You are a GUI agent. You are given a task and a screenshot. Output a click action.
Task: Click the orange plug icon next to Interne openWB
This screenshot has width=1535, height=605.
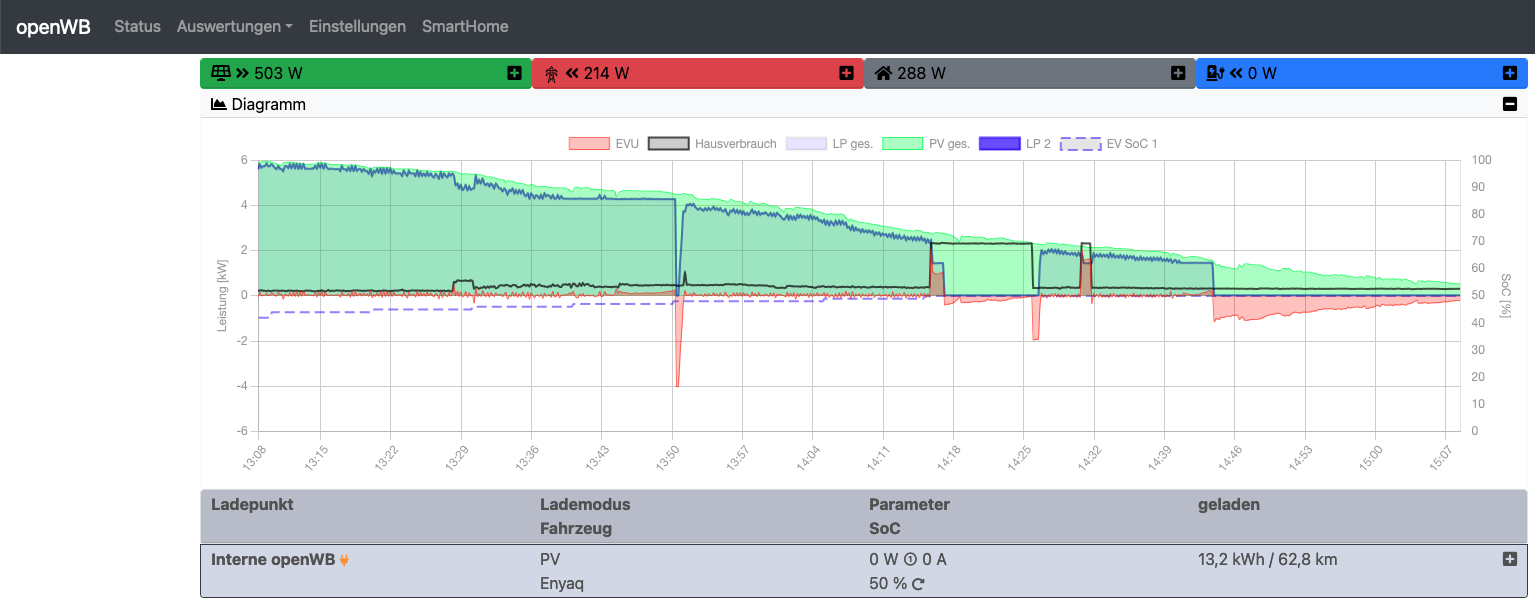tap(345, 560)
